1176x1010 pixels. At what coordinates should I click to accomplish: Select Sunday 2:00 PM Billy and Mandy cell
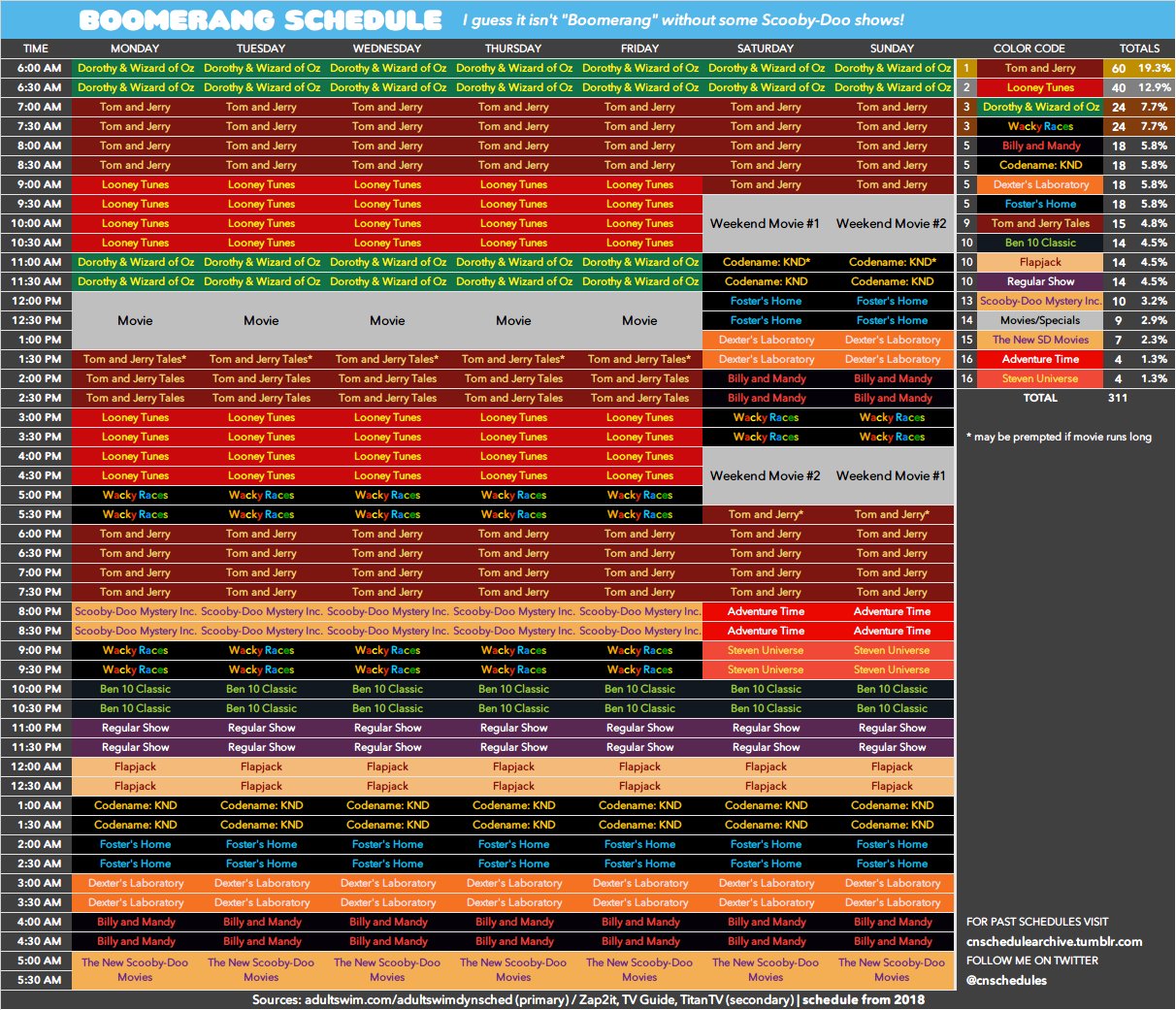point(892,378)
